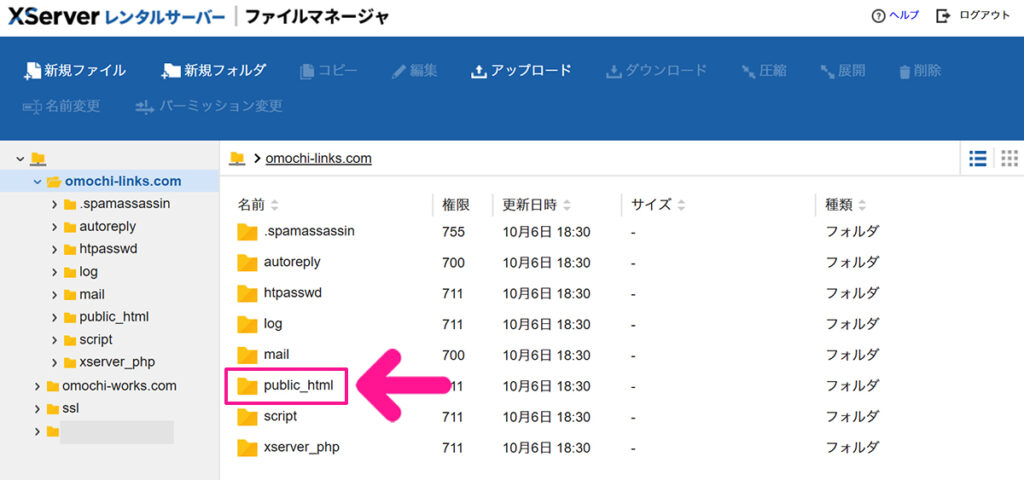The height and width of the screenshot is (480, 1024).
Task: Select the mail folder row in list
Action: [x=276, y=355]
